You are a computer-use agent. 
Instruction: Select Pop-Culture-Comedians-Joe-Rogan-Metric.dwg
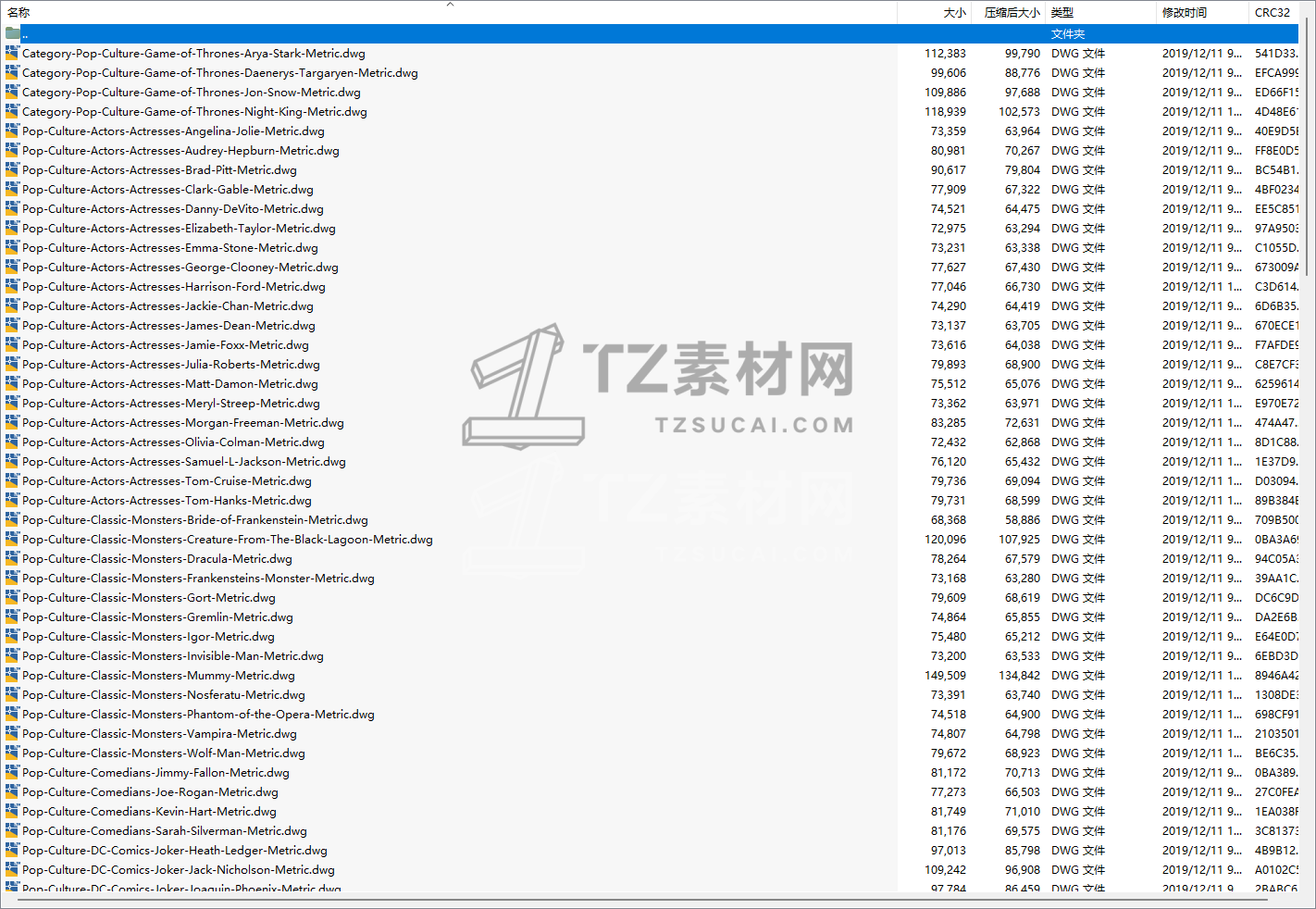[150, 792]
